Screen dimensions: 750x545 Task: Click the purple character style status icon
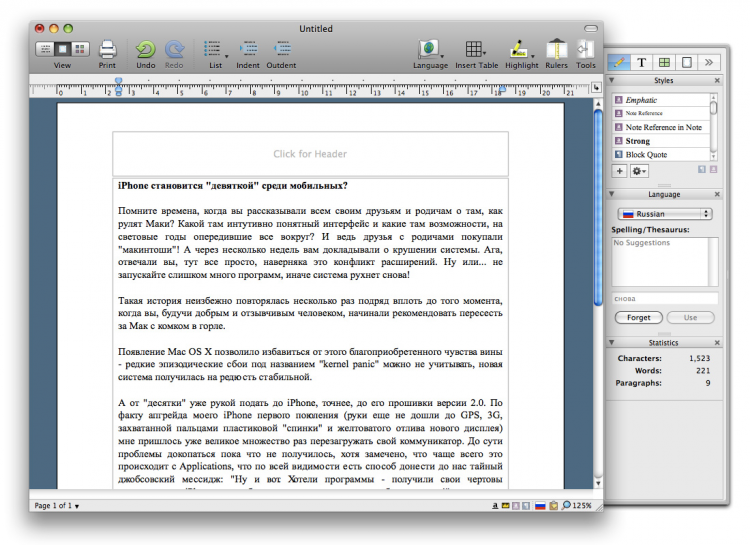[x=516, y=505]
